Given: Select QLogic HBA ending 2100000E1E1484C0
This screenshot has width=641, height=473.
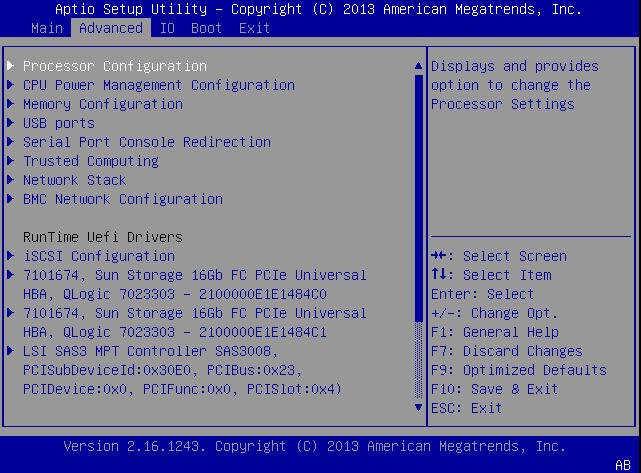Looking at the screenshot, I should click(x=195, y=285).
